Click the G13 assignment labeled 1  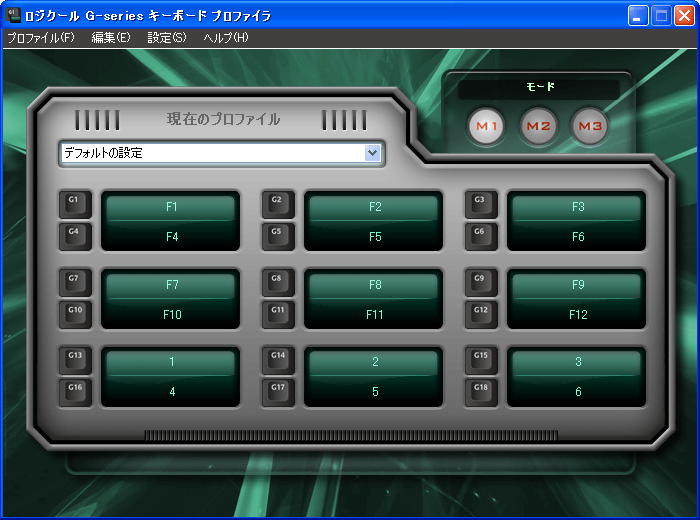(171, 362)
